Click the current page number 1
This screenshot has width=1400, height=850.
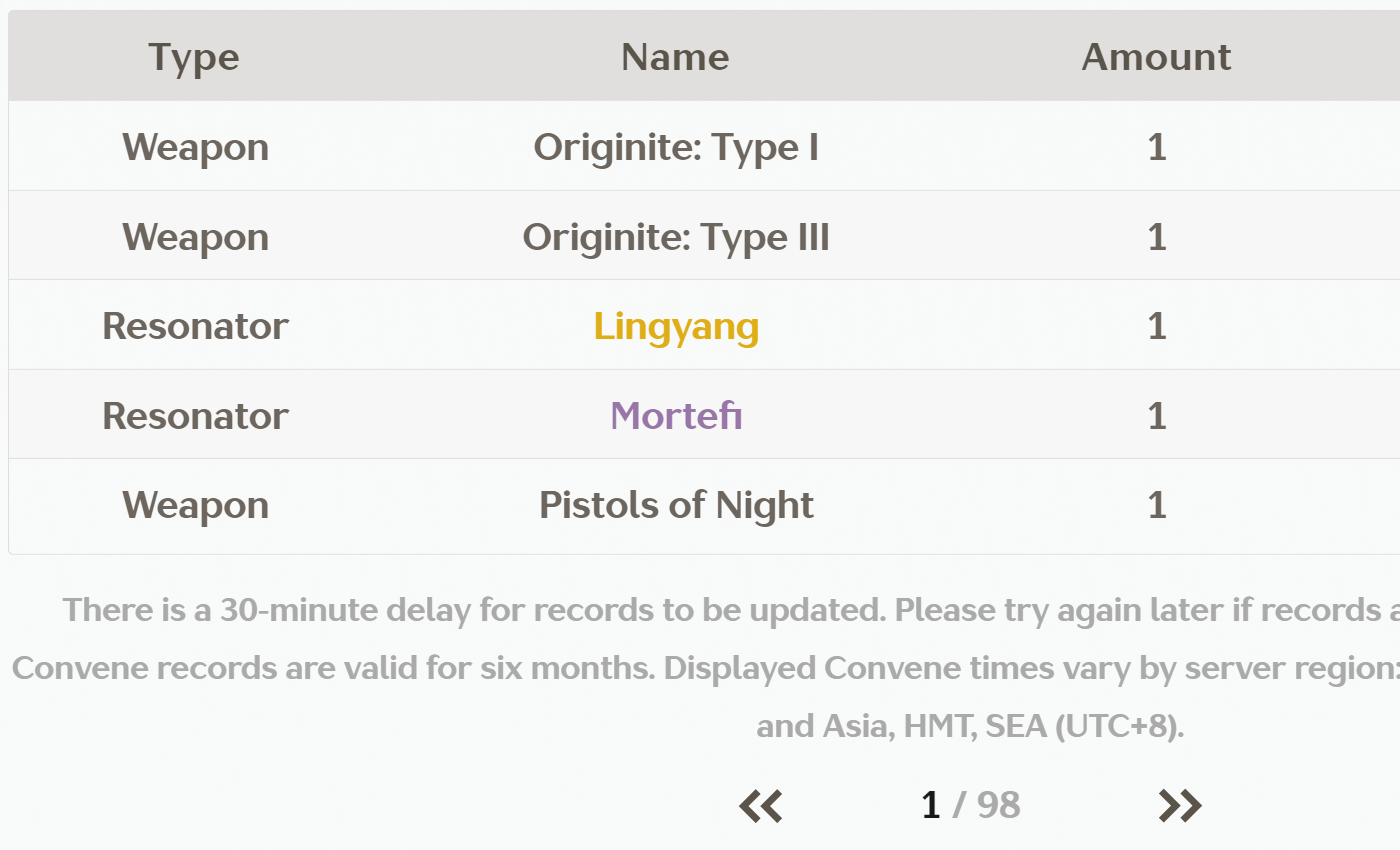(x=930, y=805)
